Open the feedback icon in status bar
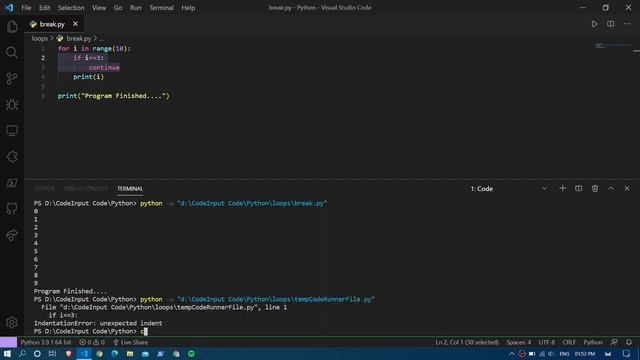This screenshot has width=640, height=360. (x=614, y=342)
